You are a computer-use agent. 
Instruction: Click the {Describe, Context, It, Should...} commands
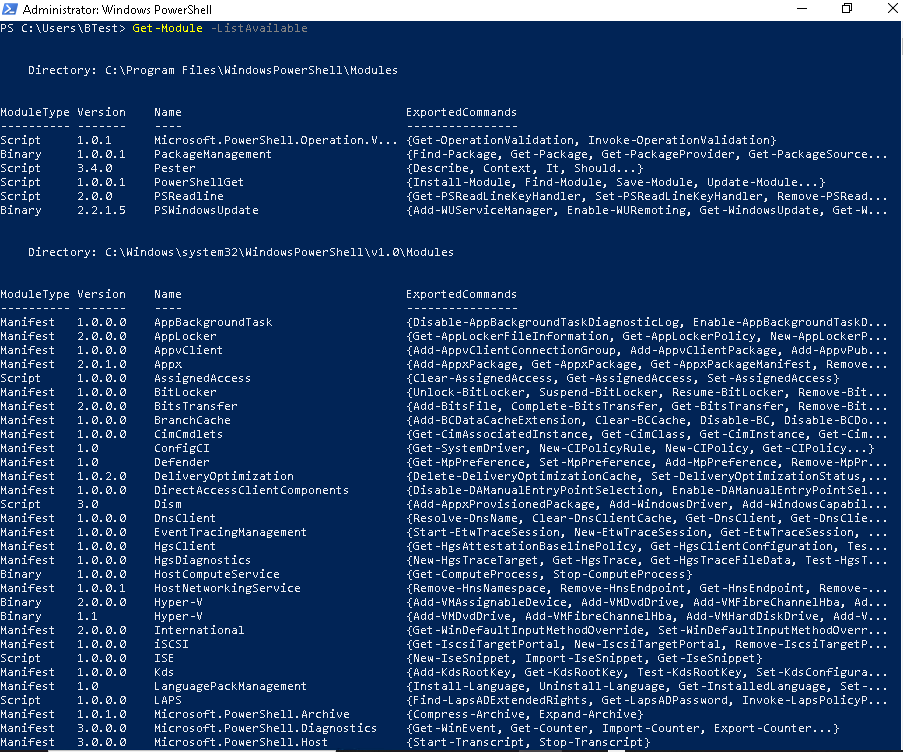coord(525,168)
